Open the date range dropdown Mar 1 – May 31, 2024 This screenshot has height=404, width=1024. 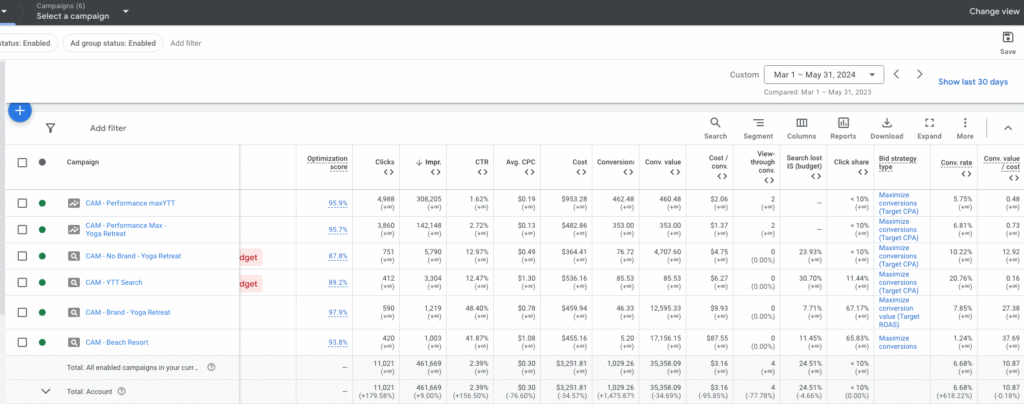coord(824,75)
